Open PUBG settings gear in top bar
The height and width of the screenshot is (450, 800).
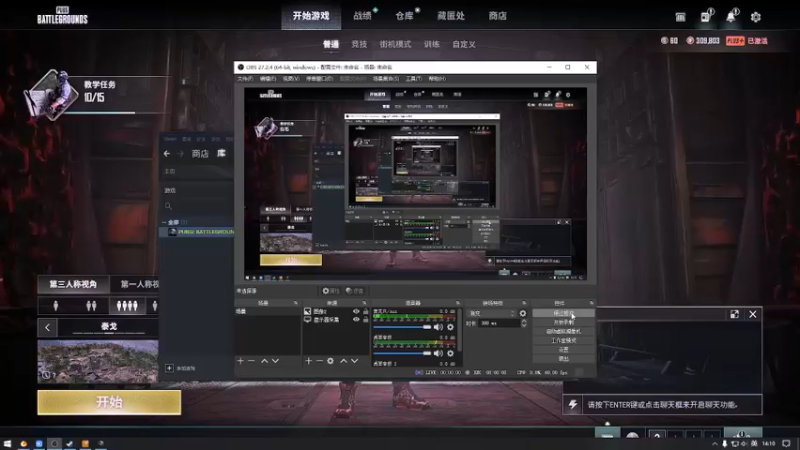click(x=756, y=17)
